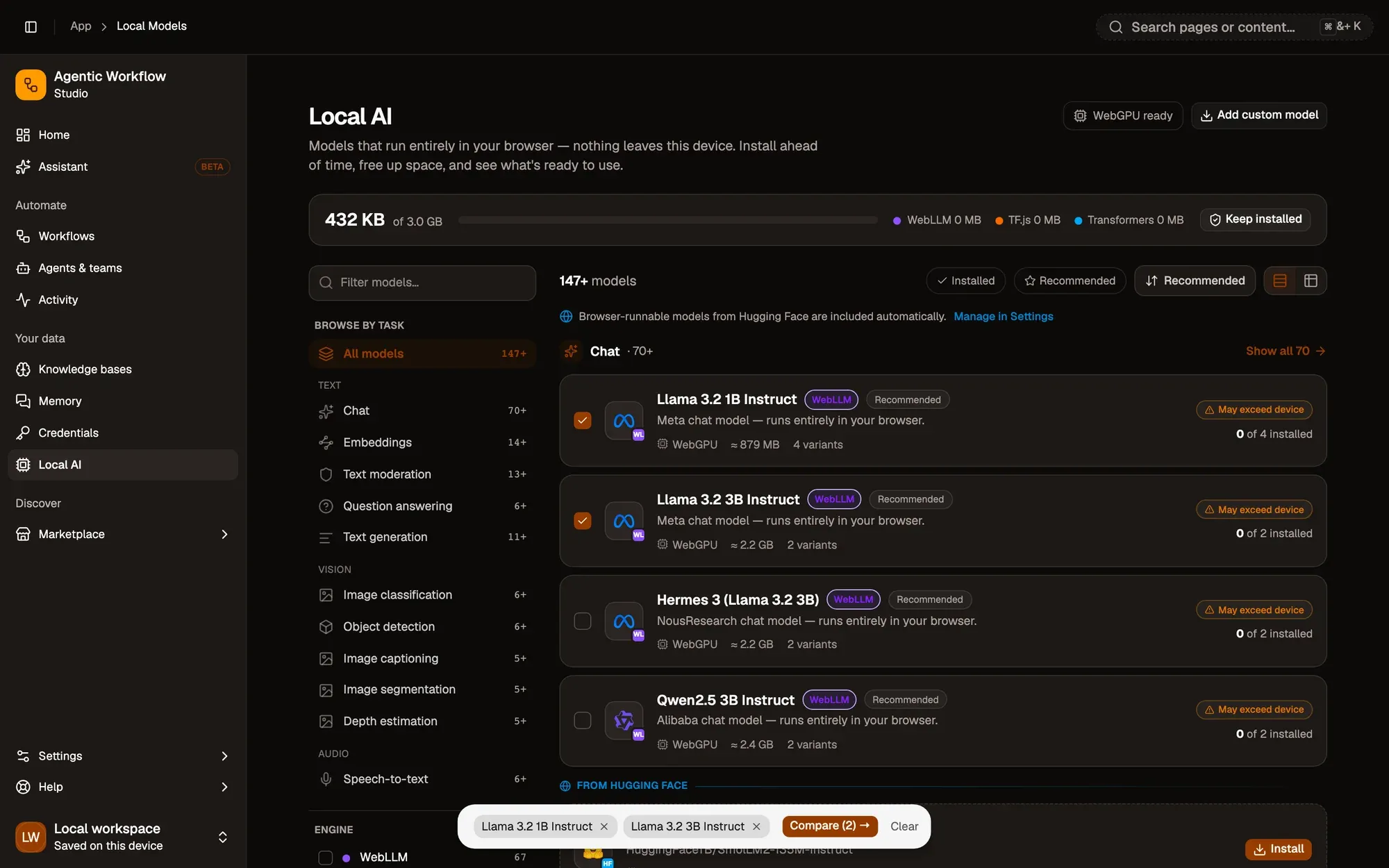Open the Assistant page
This screenshot has height=868, width=1389.
[122, 167]
